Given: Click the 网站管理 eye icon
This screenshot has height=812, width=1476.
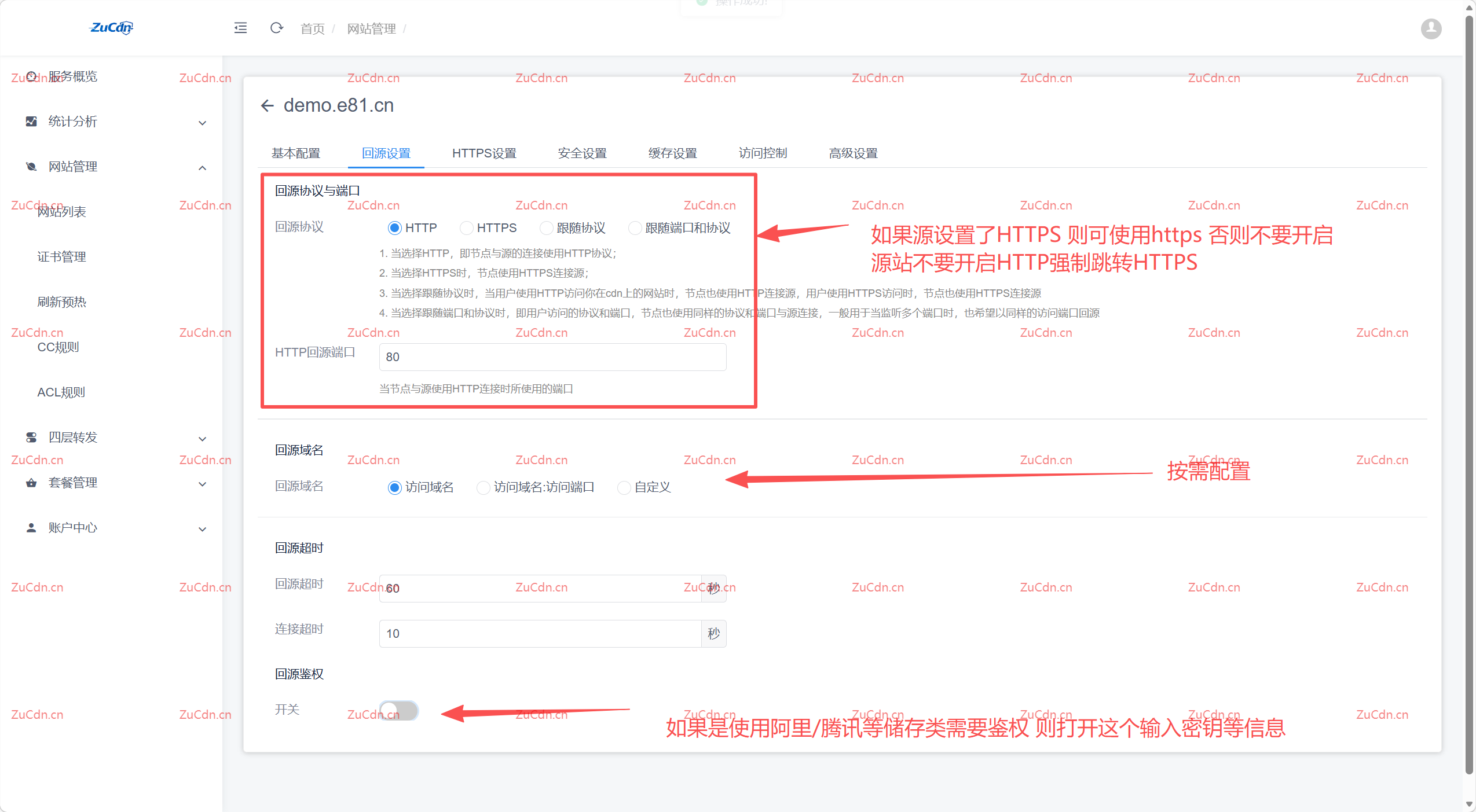Looking at the screenshot, I should [x=31, y=166].
